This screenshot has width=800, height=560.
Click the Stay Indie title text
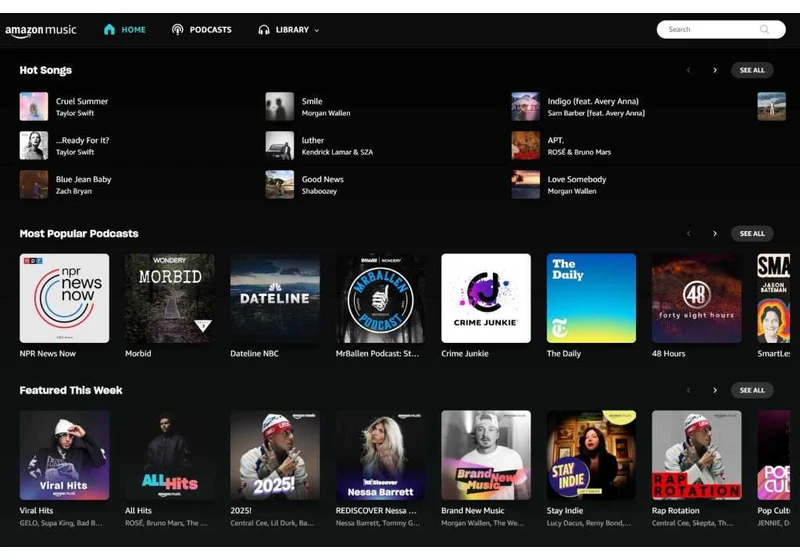[x=565, y=511]
